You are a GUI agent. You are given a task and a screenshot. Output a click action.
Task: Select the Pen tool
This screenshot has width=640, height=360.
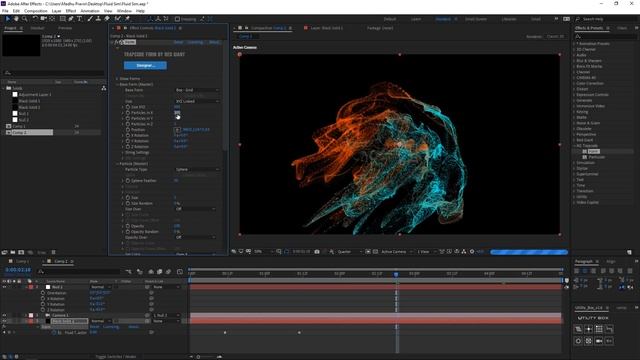coord(71,19)
